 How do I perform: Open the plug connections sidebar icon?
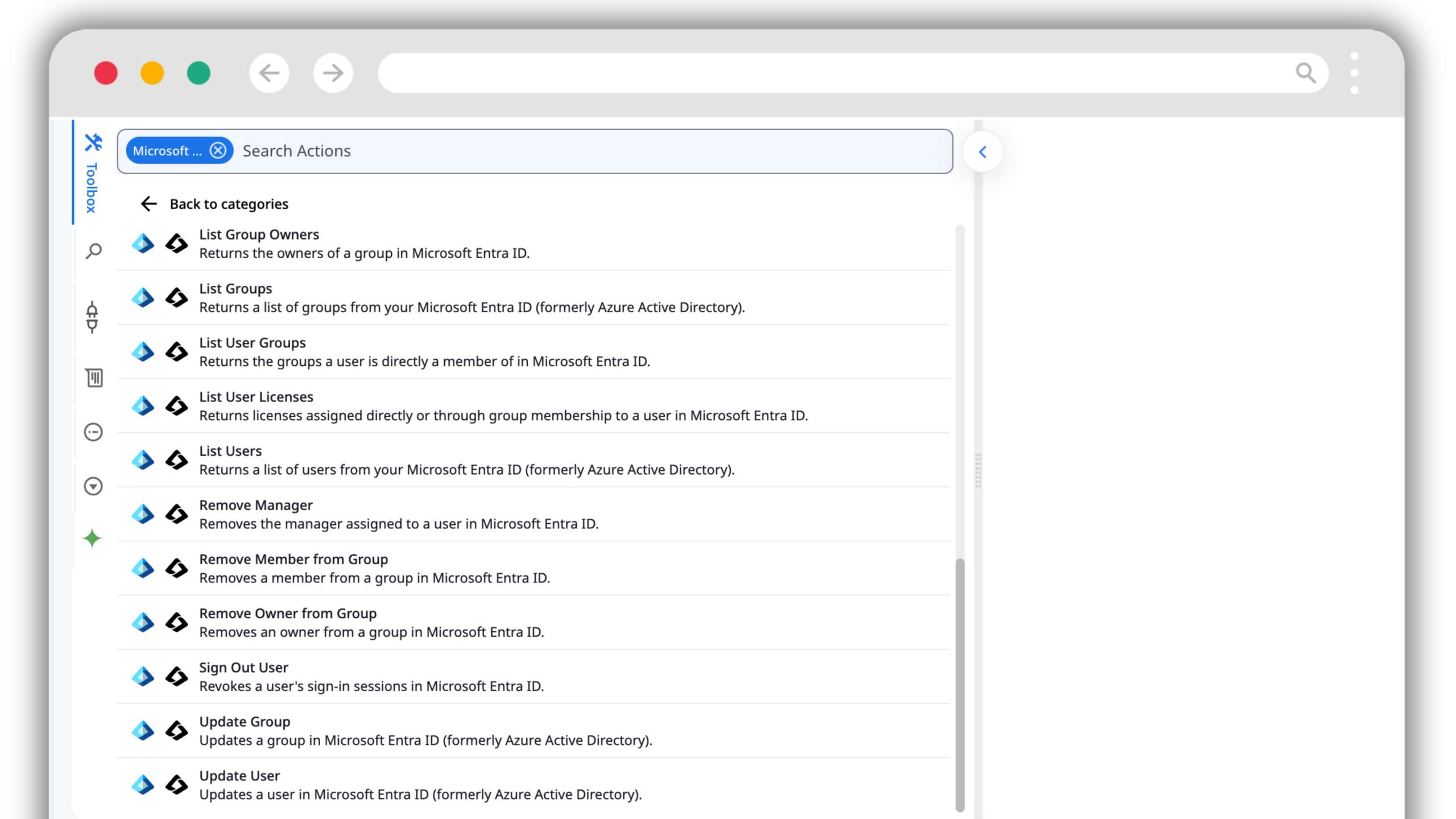click(x=92, y=317)
